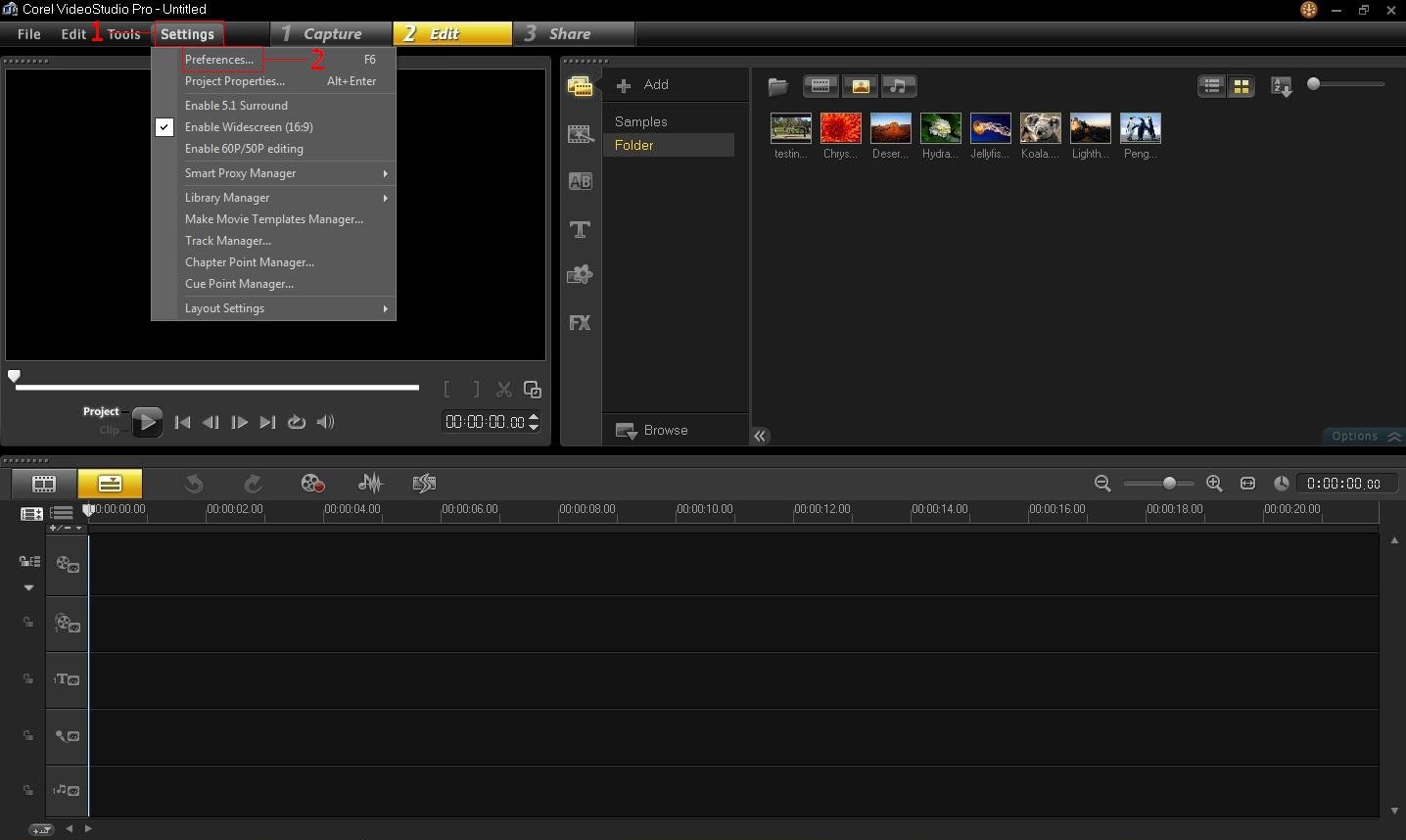Collapse the library navigation panel arrows

[x=760, y=437]
